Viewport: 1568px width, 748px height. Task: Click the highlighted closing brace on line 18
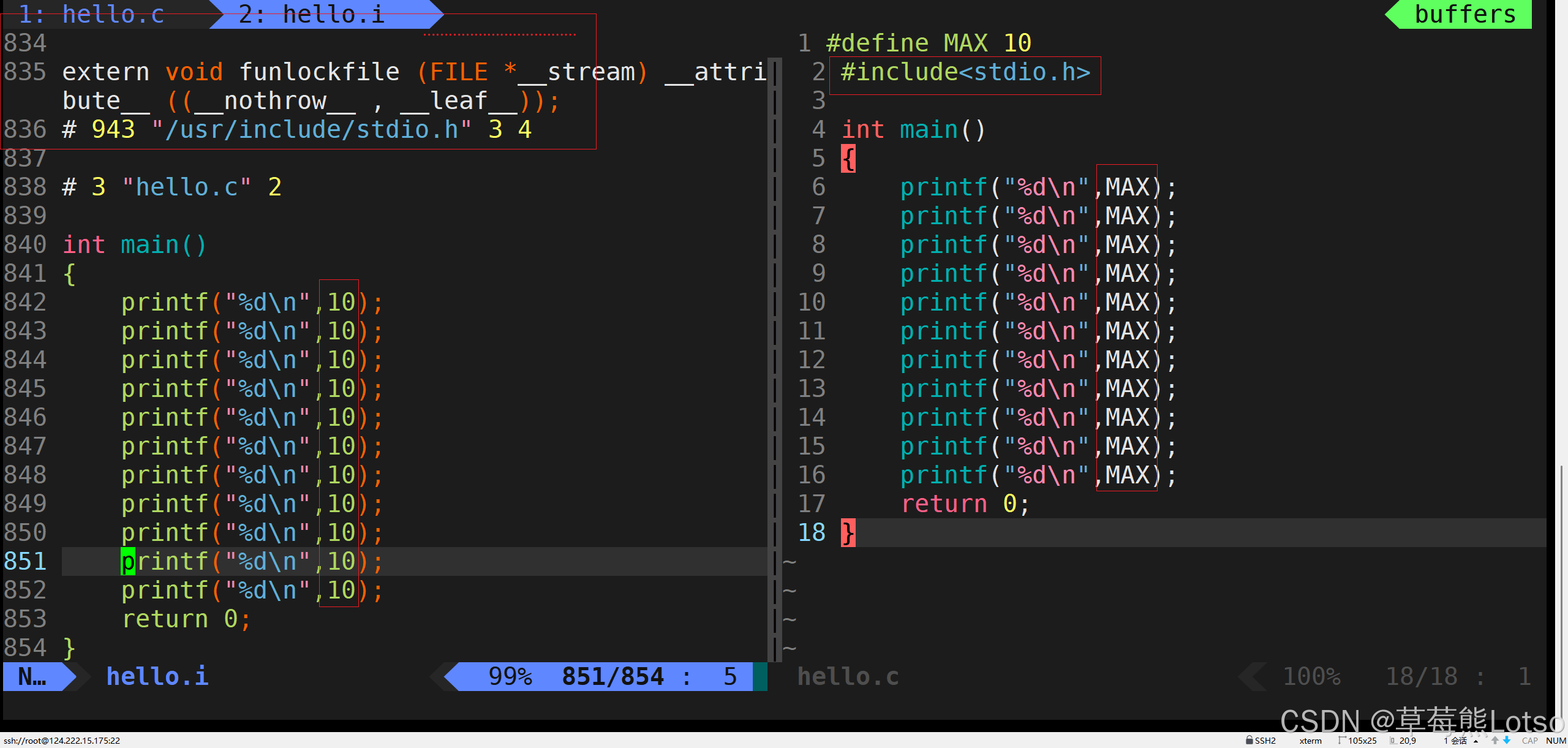[848, 532]
